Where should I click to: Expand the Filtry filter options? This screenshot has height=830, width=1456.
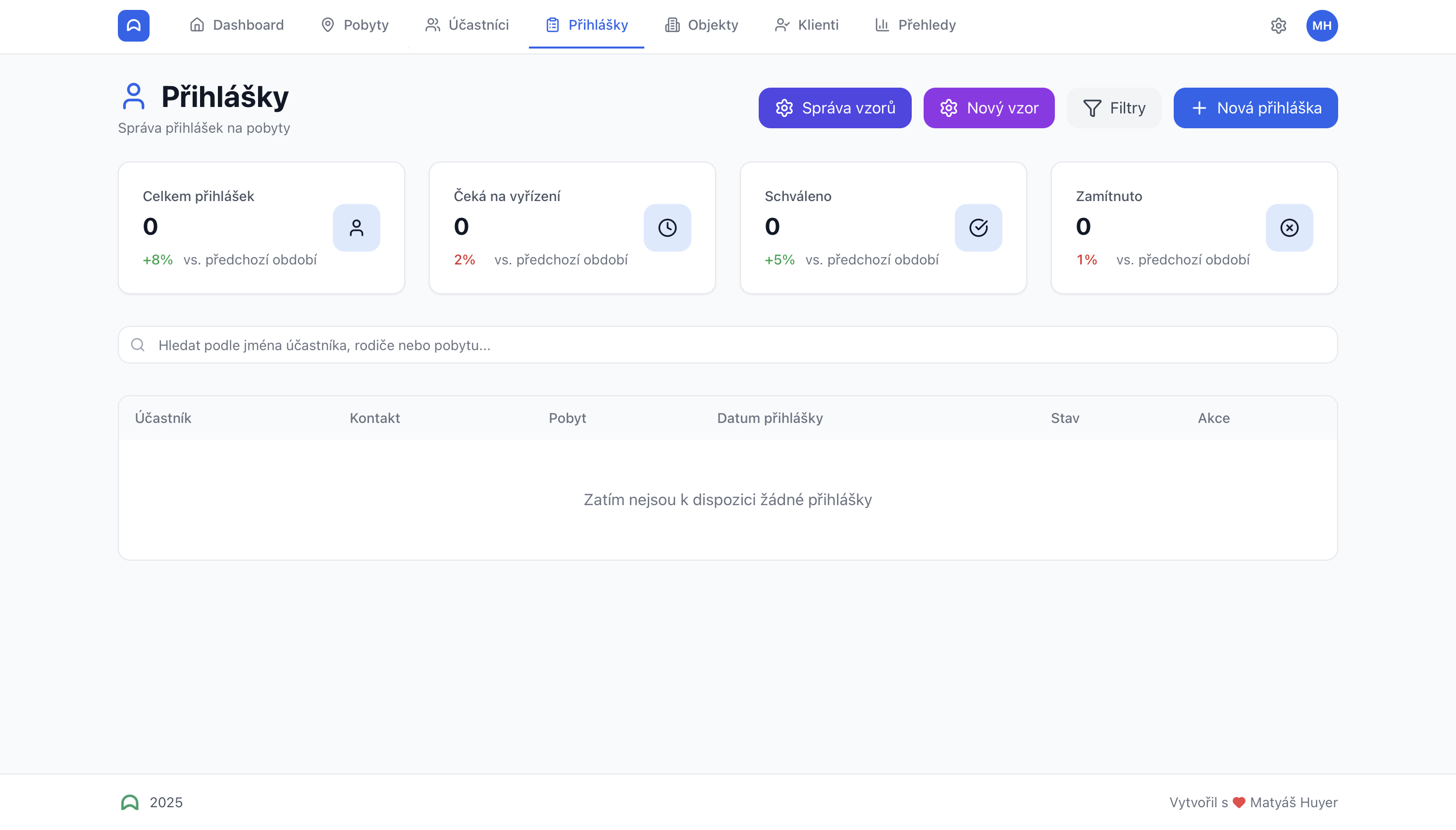[x=1113, y=108]
